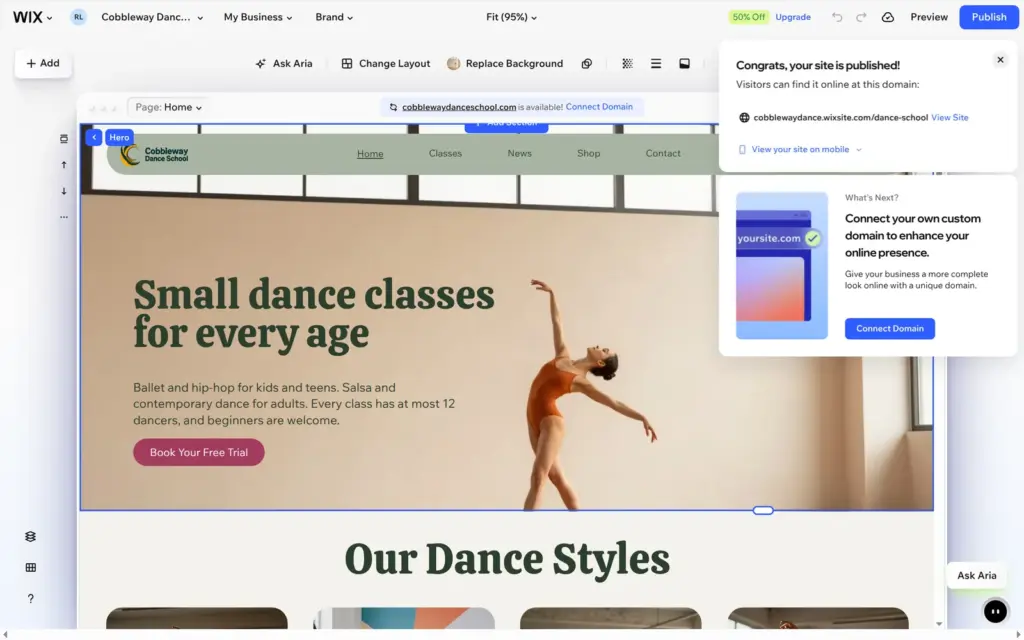Click the horizontal lines toolbar icon

coord(656,63)
